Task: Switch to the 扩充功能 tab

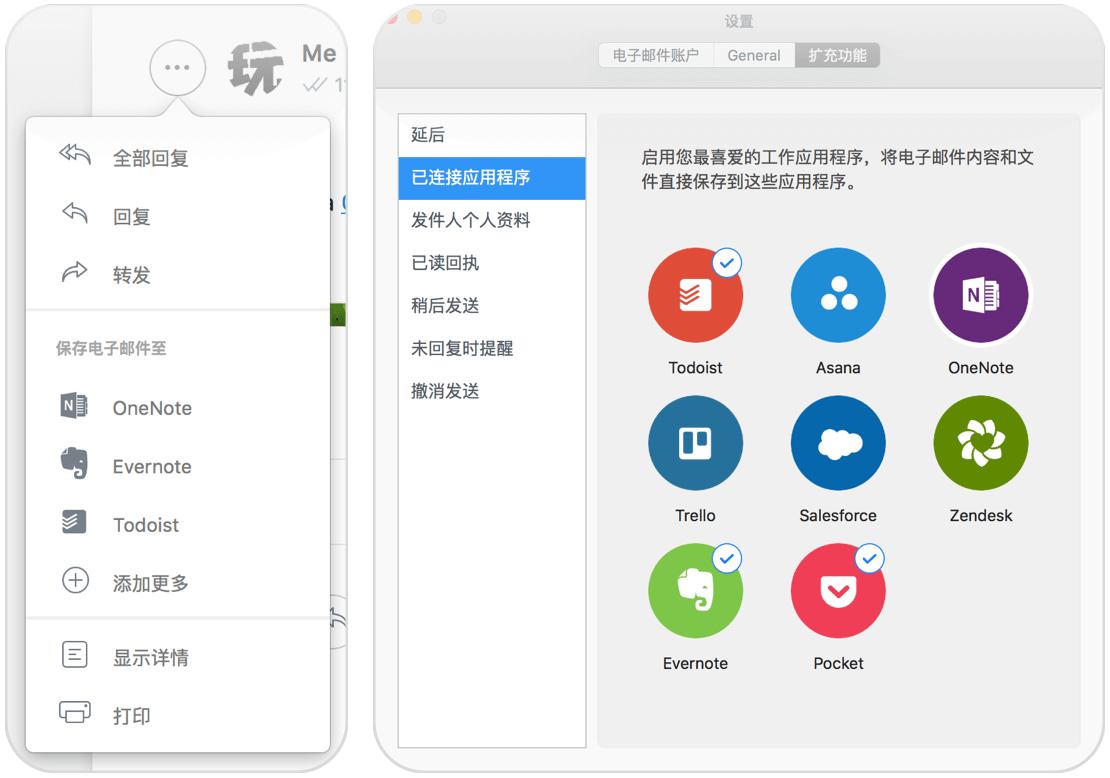Action: pos(837,55)
